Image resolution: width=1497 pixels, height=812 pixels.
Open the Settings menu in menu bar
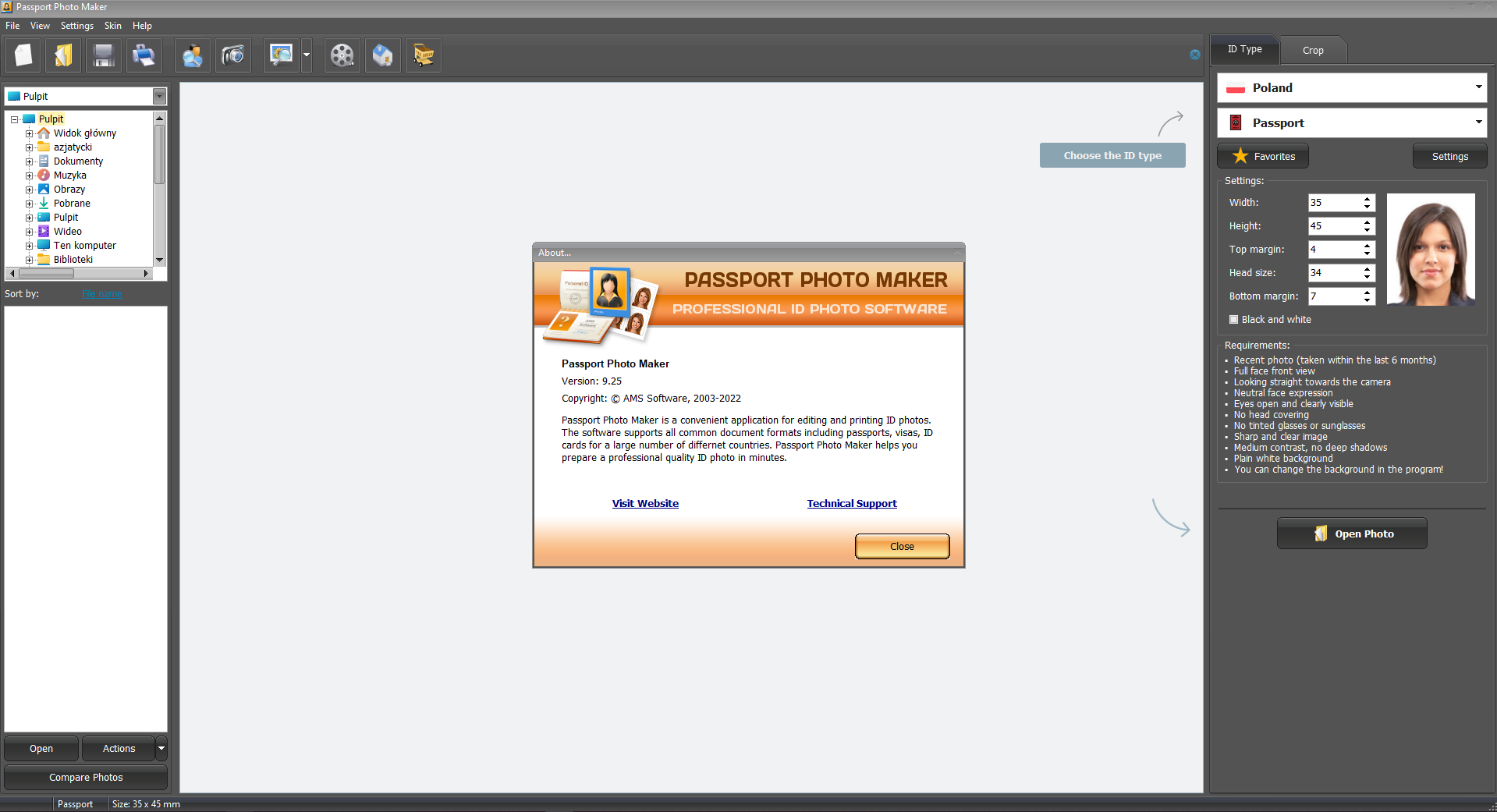pos(77,26)
